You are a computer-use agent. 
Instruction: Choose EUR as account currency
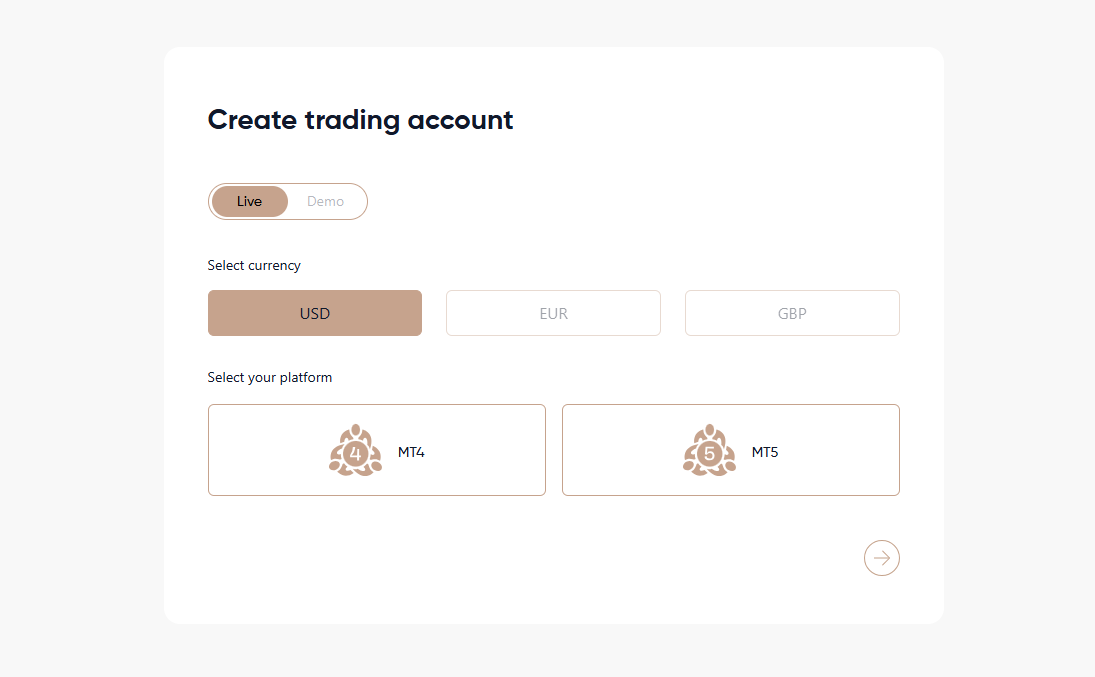click(553, 313)
